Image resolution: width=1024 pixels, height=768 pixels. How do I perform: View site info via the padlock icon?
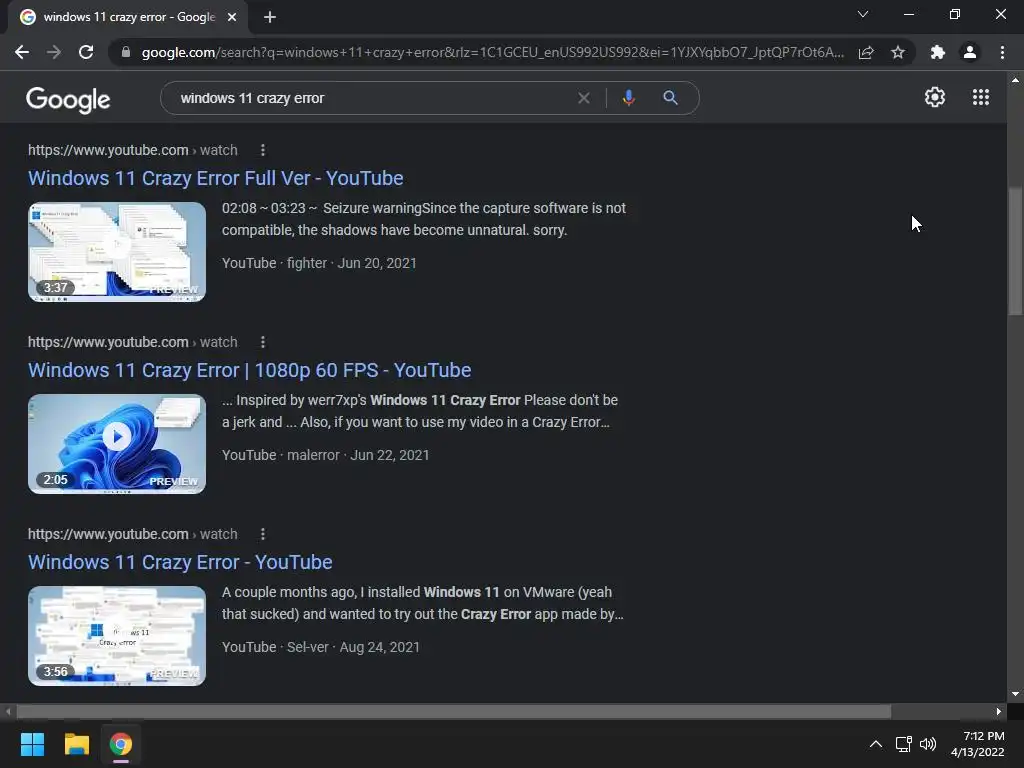point(126,52)
